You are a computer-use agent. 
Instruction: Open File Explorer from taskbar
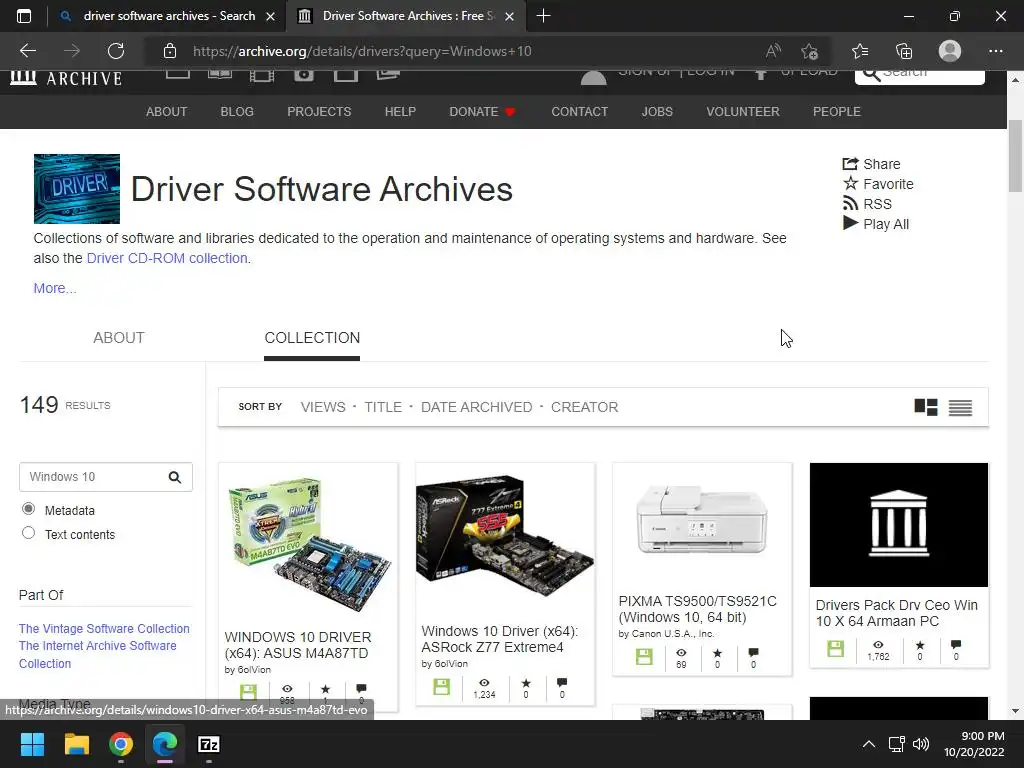click(x=76, y=744)
